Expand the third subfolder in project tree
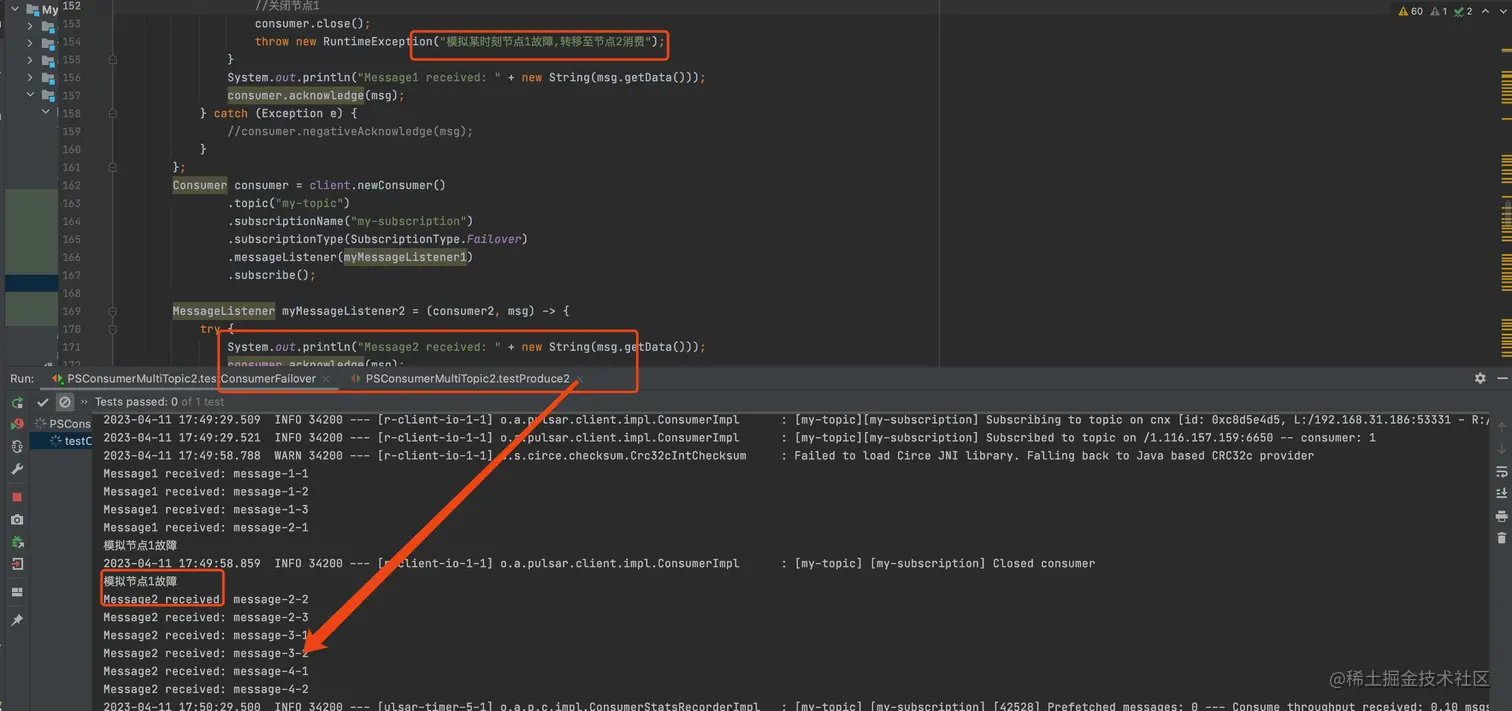Viewport: 1512px width, 711px height. pos(30,61)
